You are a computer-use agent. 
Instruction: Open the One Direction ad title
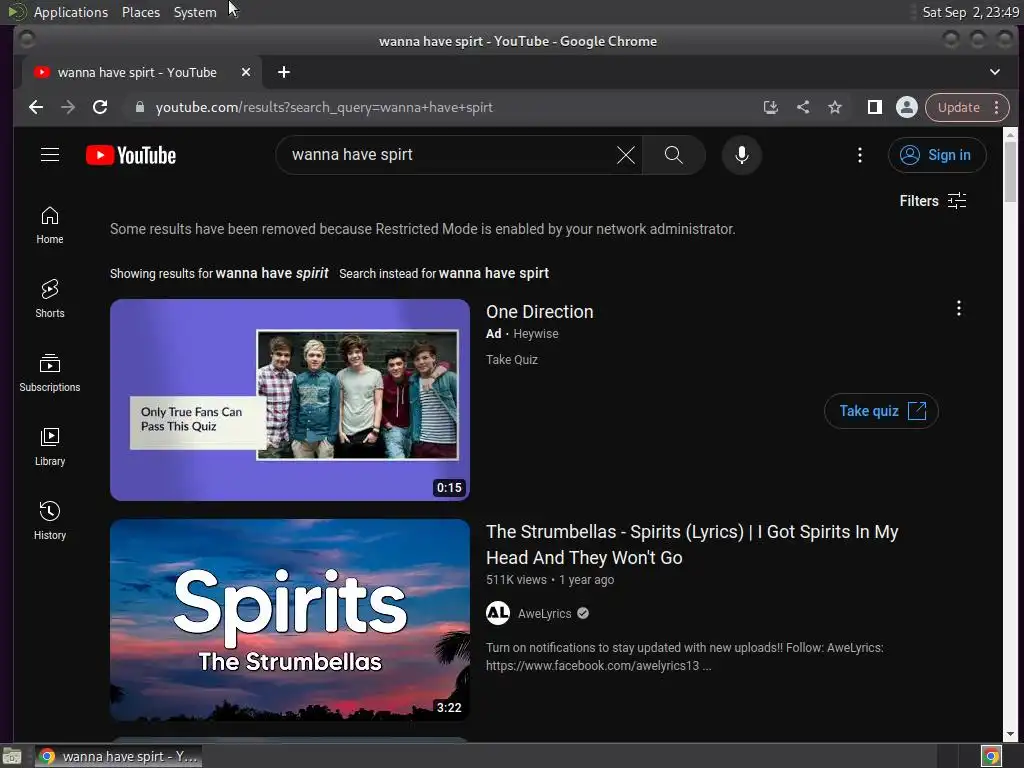(539, 312)
